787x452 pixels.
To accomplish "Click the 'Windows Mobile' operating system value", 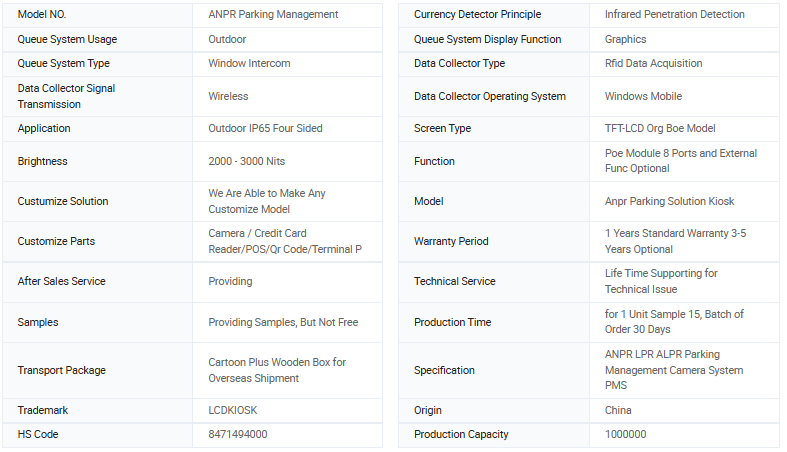I will 643,96.
